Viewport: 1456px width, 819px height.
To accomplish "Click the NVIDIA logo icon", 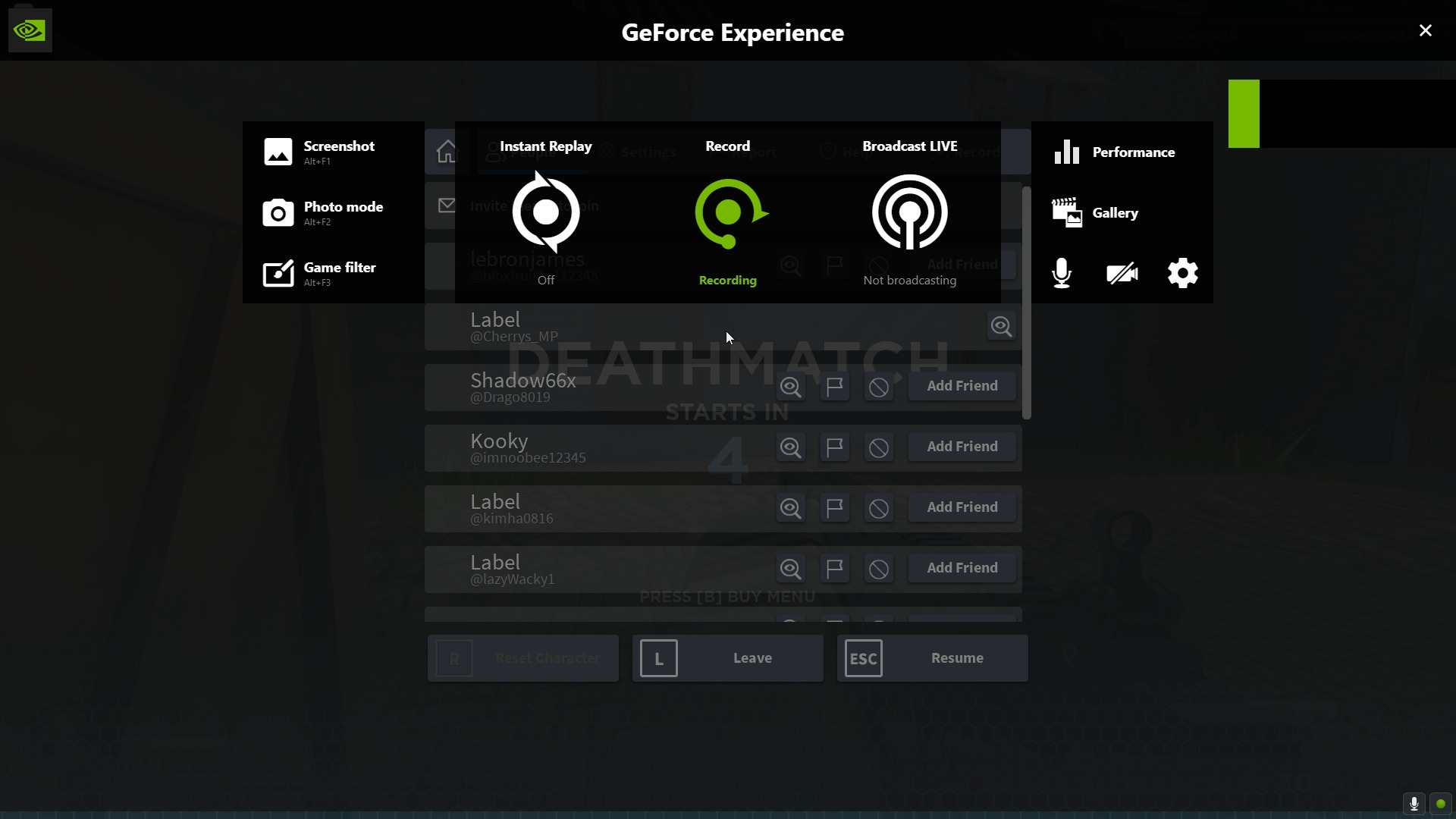I will 30,30.
